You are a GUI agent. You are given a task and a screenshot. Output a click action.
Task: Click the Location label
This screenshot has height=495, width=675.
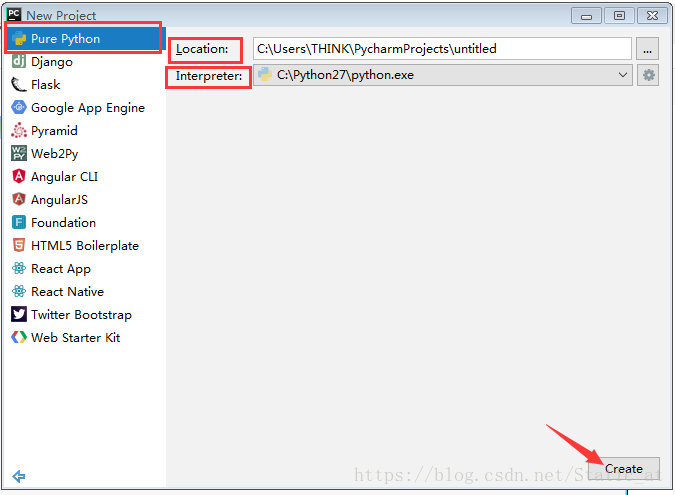pyautogui.click(x=202, y=49)
